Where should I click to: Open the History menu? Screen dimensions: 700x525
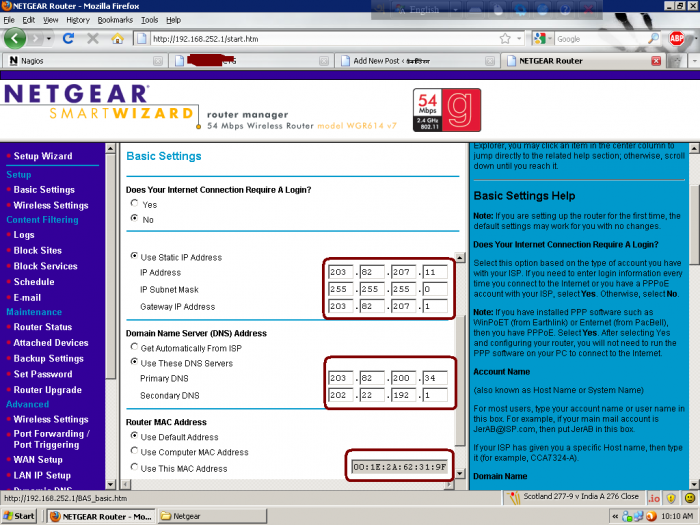point(78,20)
